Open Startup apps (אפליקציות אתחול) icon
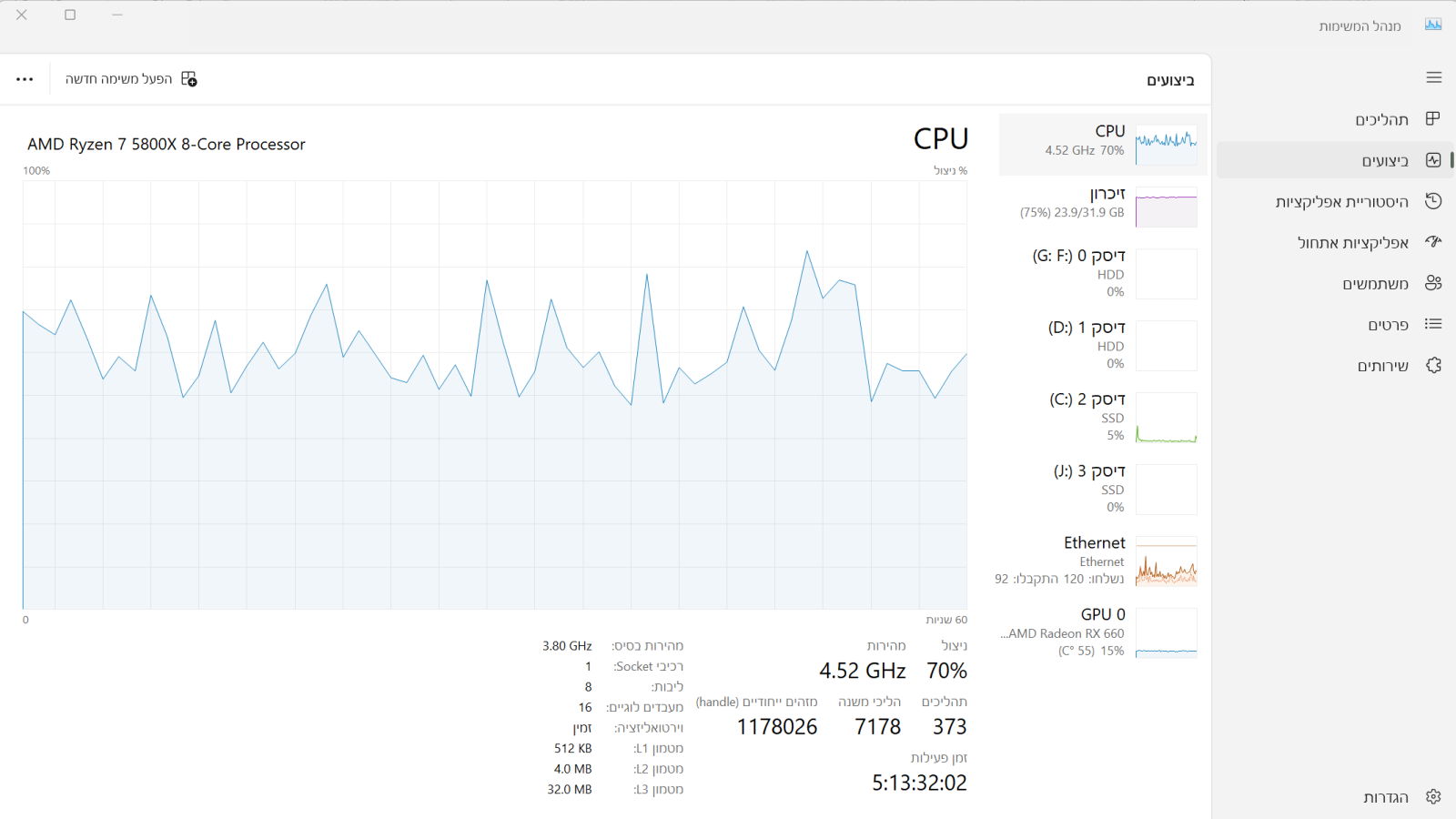The width and height of the screenshot is (1456, 819). (1433, 242)
